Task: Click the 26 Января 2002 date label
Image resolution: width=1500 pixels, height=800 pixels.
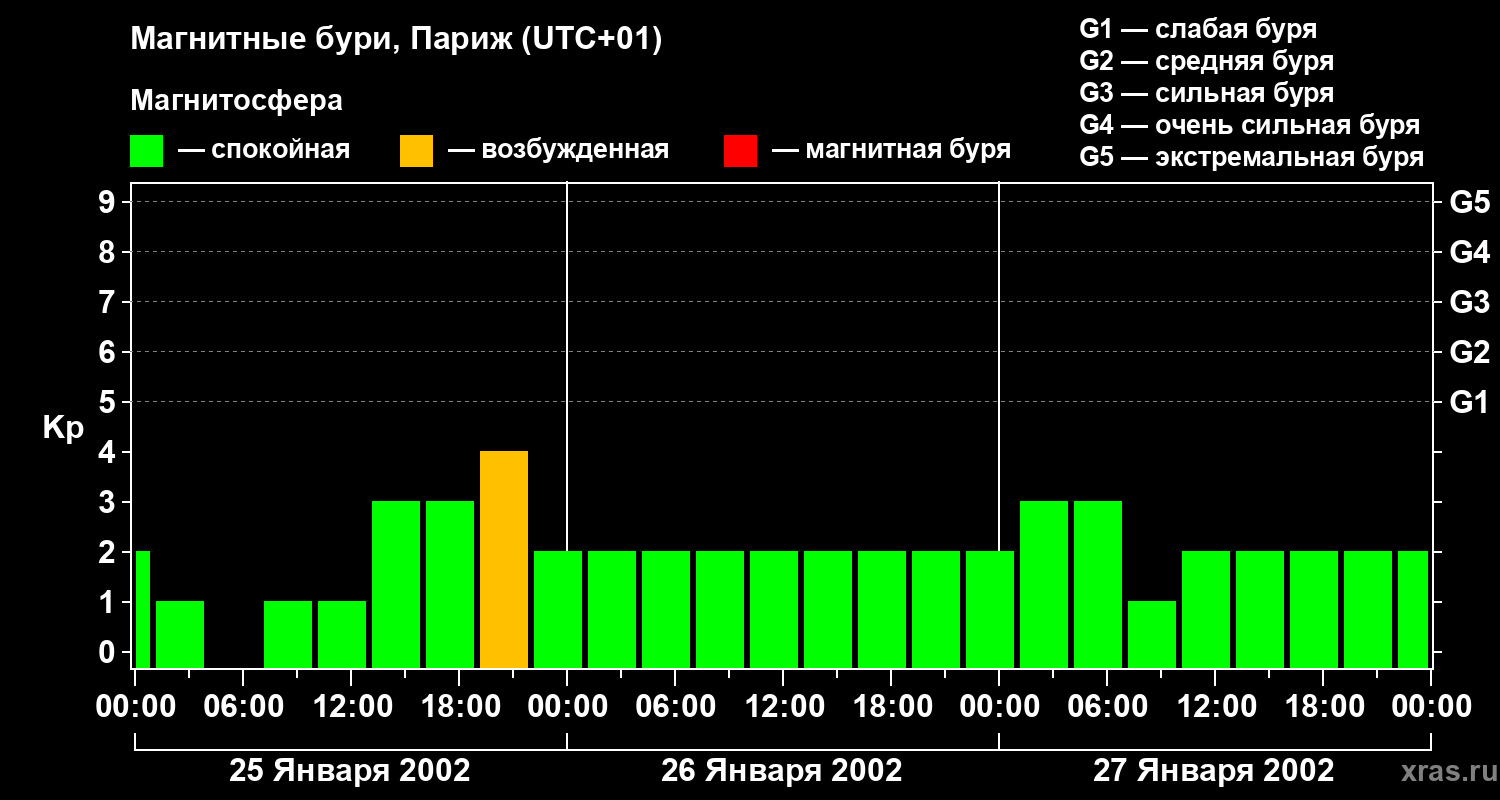Action: click(782, 770)
